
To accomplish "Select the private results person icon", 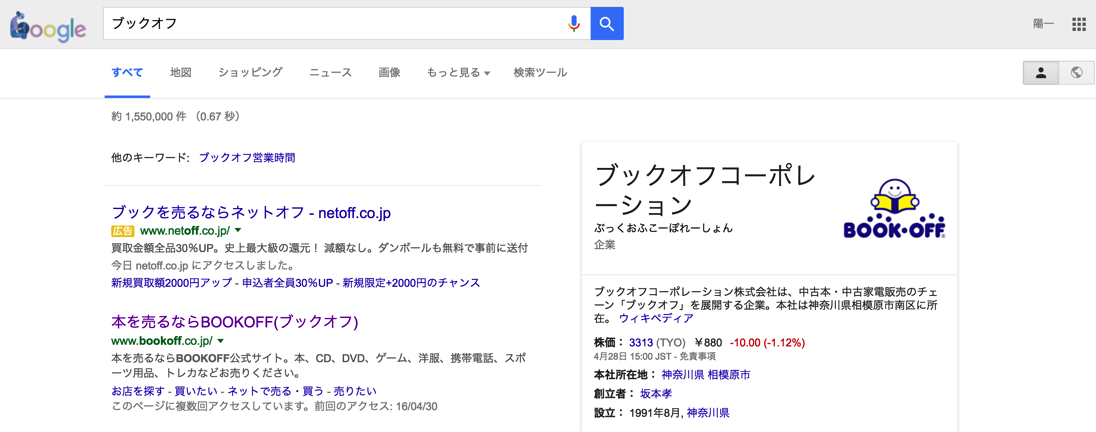I will 1041,73.
